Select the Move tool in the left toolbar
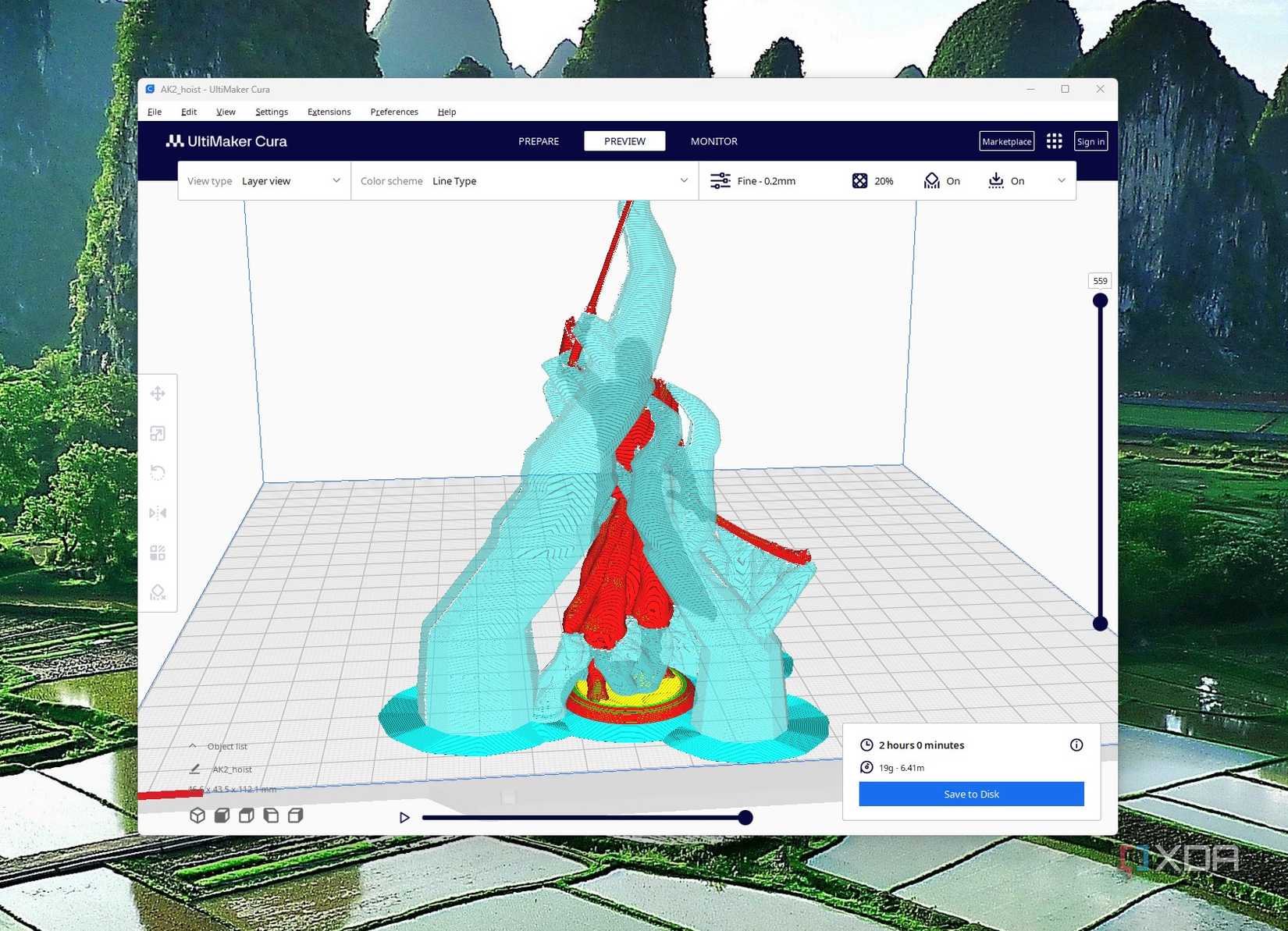1288x931 pixels. (x=158, y=393)
